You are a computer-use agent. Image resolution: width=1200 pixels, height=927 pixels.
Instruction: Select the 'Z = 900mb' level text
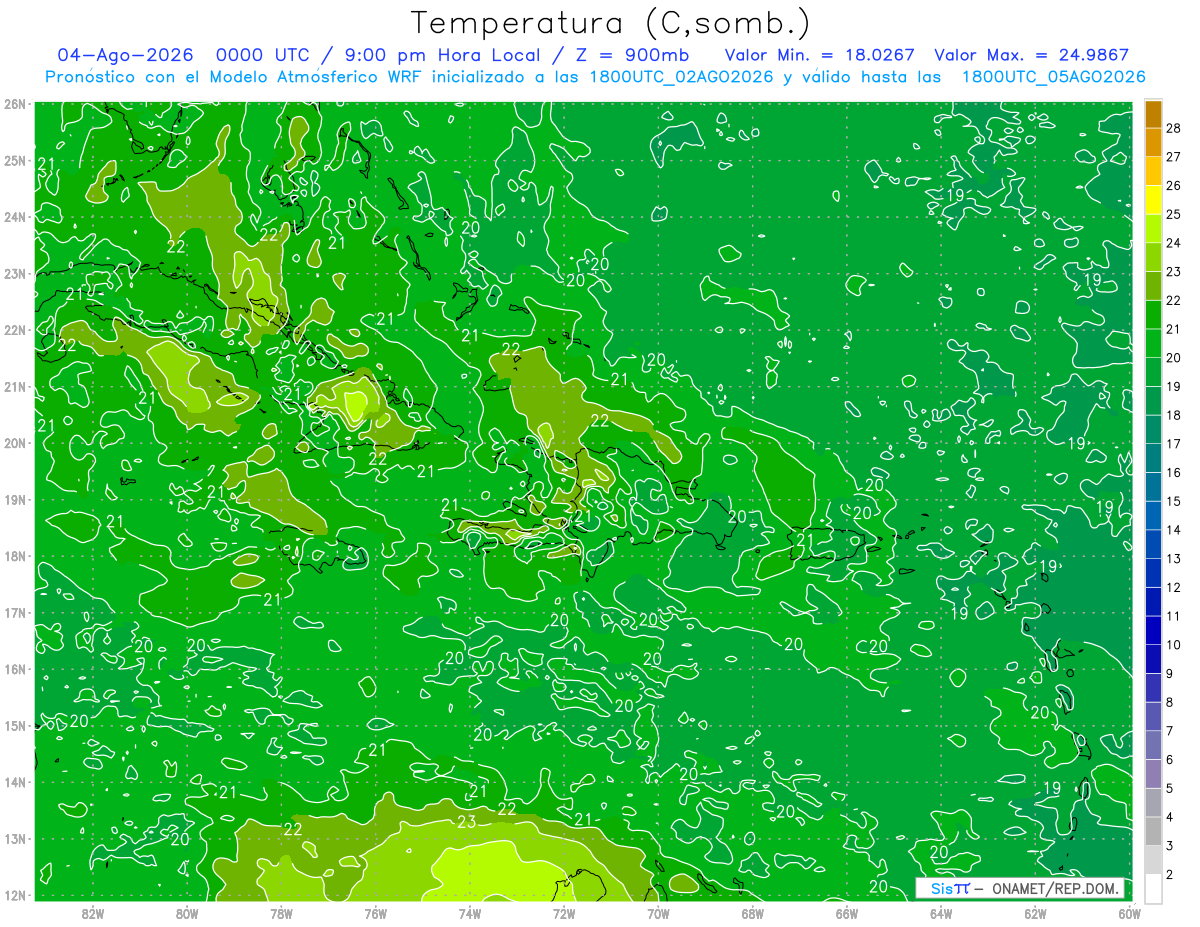point(631,56)
